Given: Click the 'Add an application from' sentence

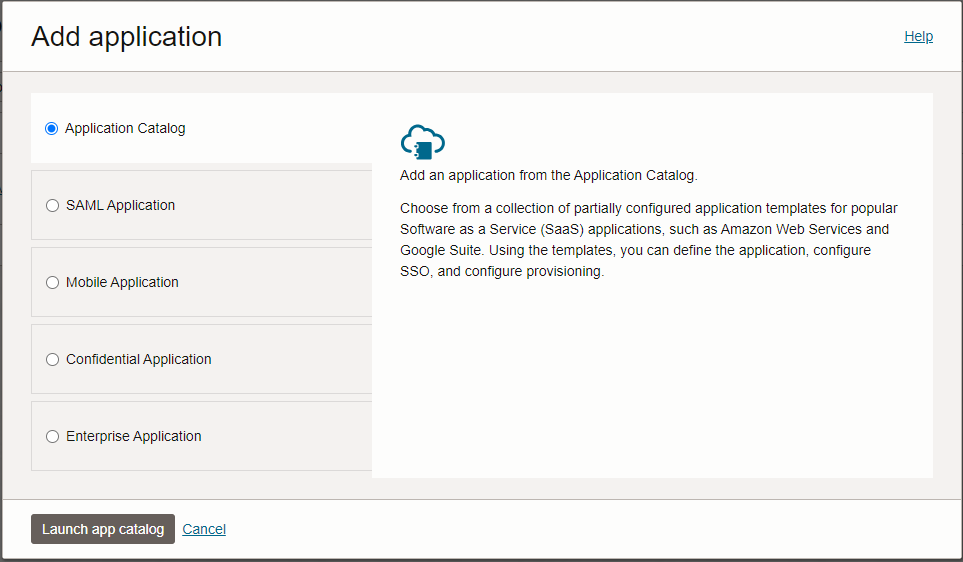Looking at the screenshot, I should 548,175.
